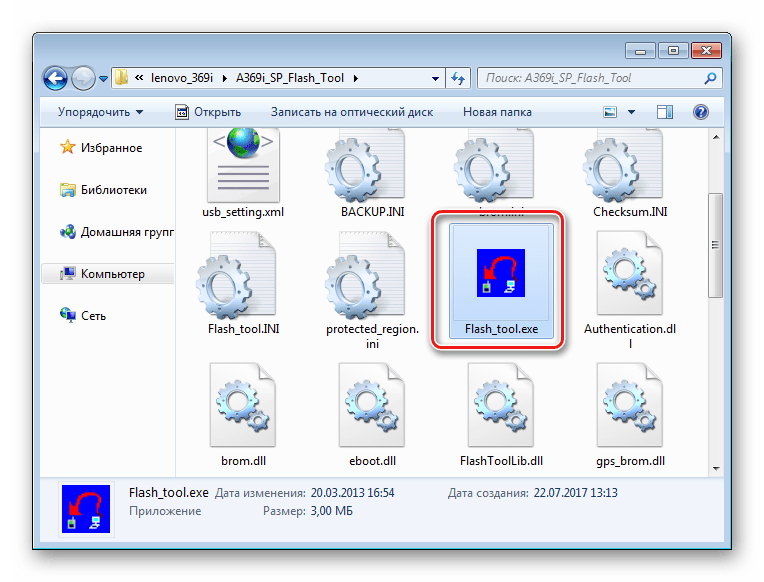Open the Избранное favorites item
The height and width of the screenshot is (582, 764).
pyautogui.click(x=101, y=147)
